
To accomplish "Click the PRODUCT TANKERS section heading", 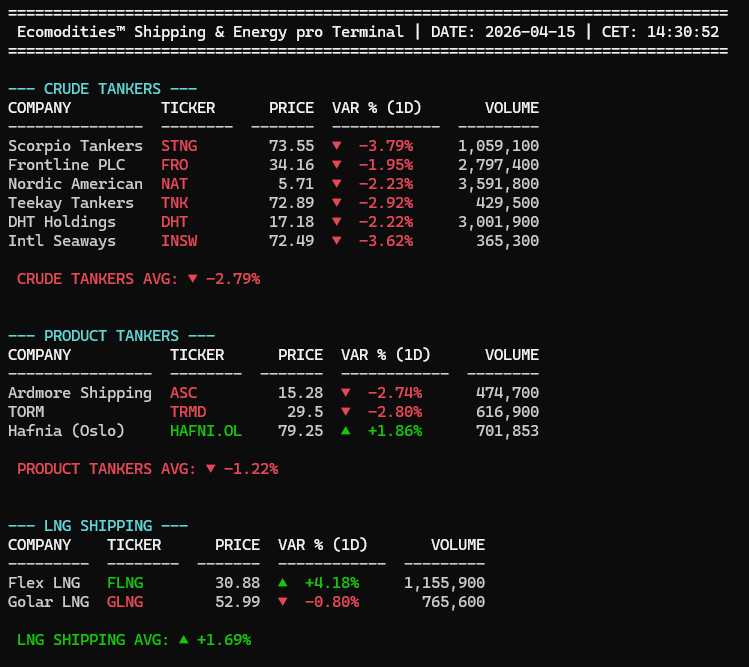I will (x=111, y=336).
